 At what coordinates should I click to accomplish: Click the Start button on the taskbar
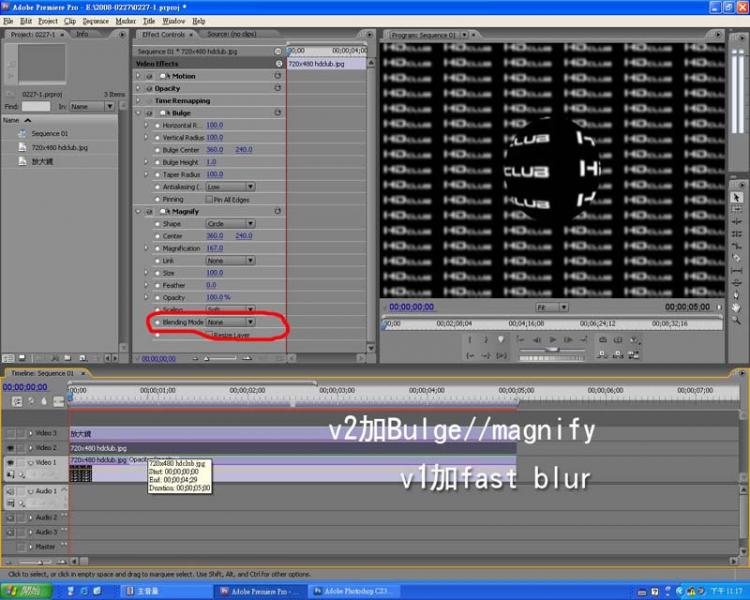pos(24,591)
